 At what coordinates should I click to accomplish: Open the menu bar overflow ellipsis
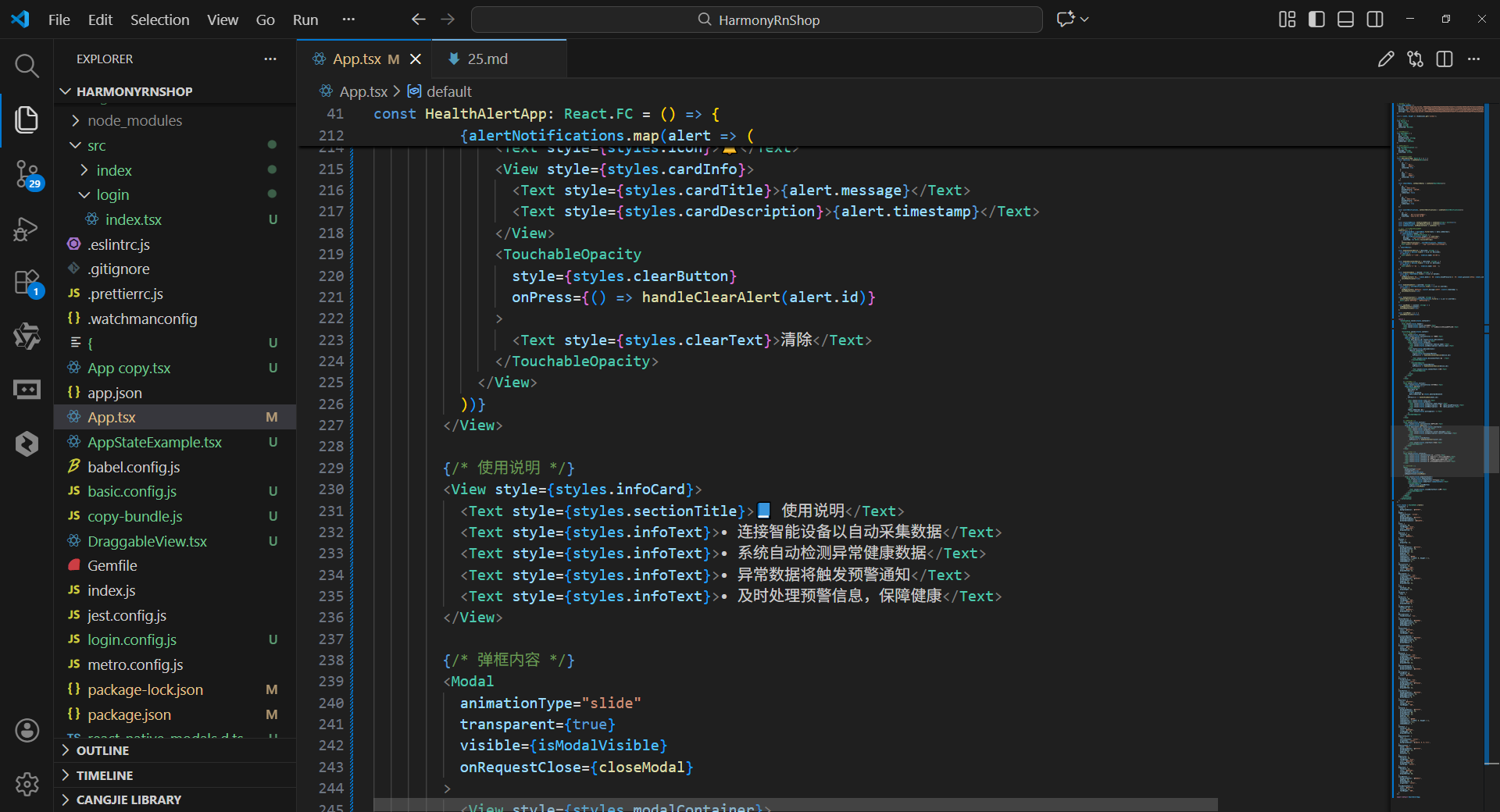coord(348,20)
